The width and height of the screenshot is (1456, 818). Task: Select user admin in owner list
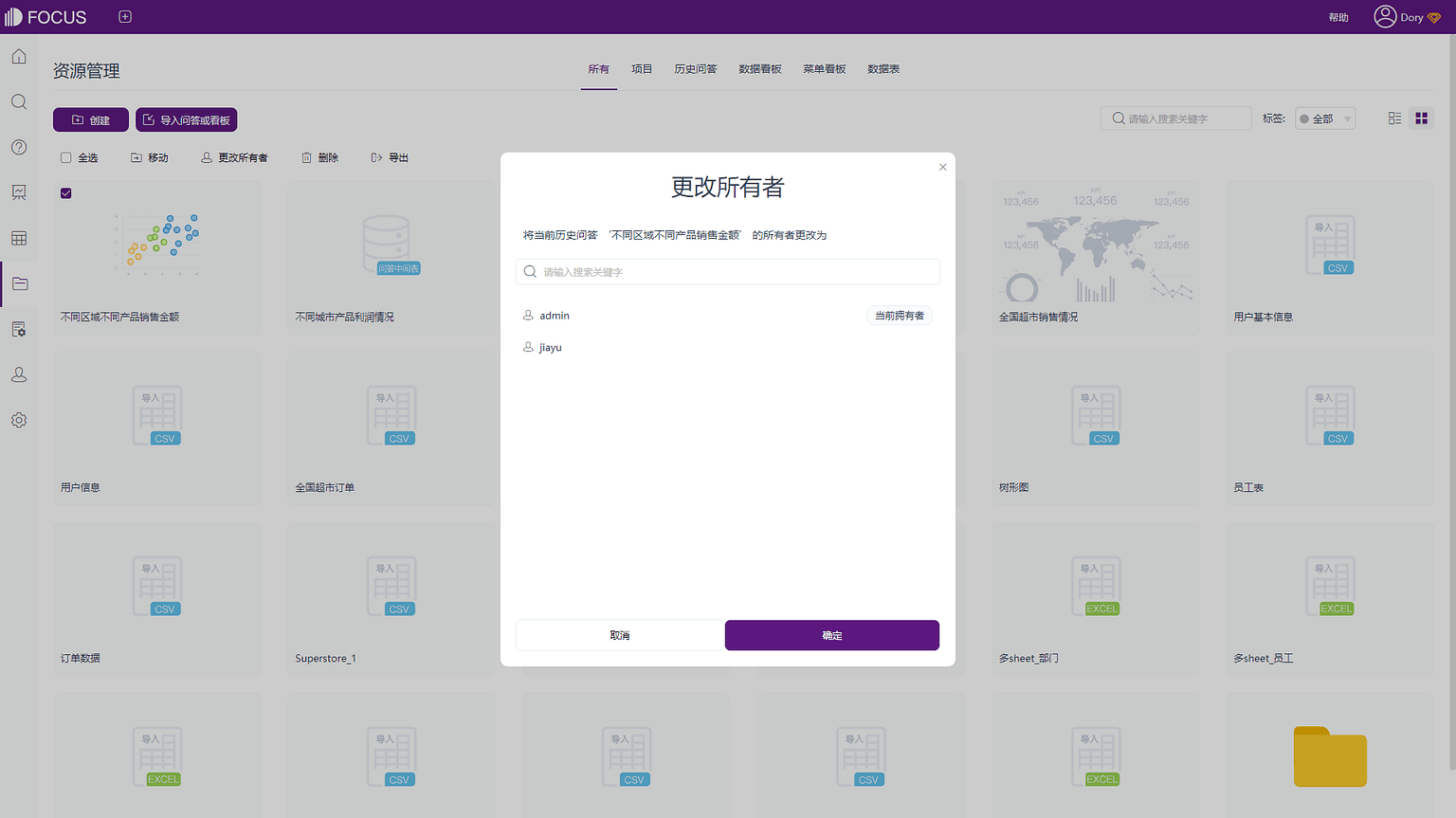tap(728, 316)
